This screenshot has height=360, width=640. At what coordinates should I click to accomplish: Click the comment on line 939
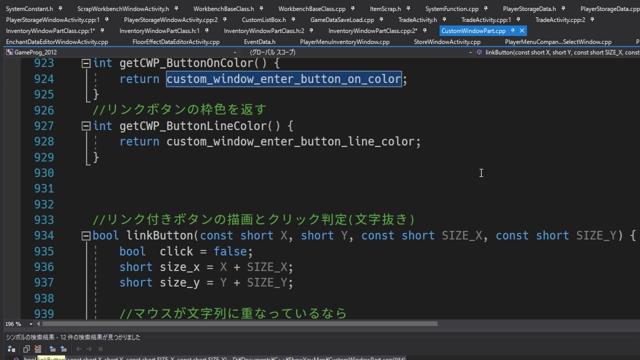(233, 313)
